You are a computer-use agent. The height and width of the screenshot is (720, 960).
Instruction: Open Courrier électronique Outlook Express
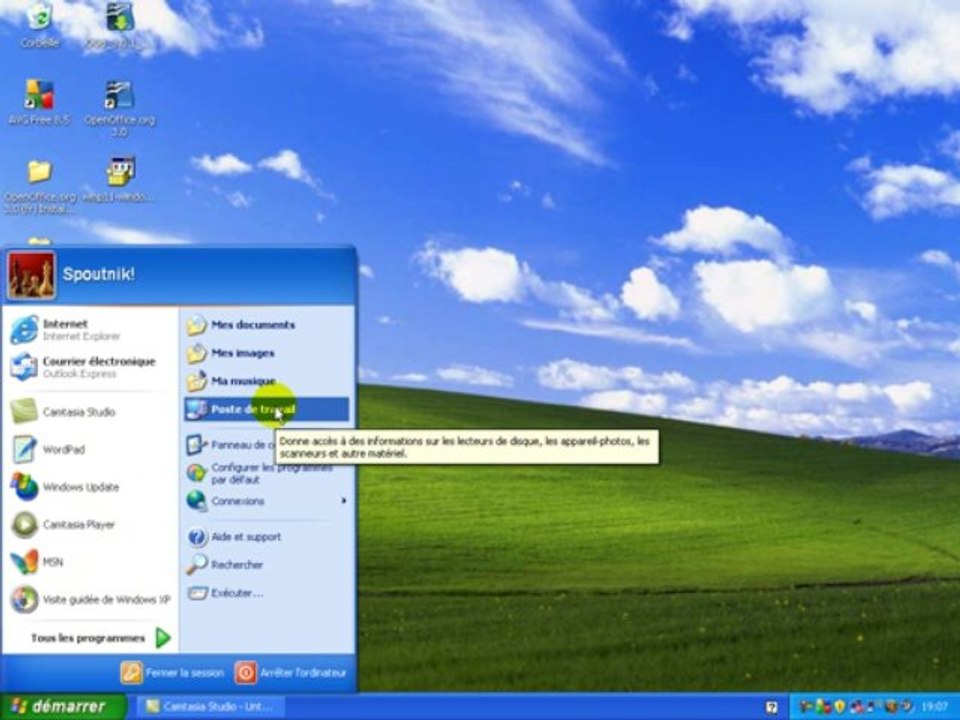coord(89,366)
